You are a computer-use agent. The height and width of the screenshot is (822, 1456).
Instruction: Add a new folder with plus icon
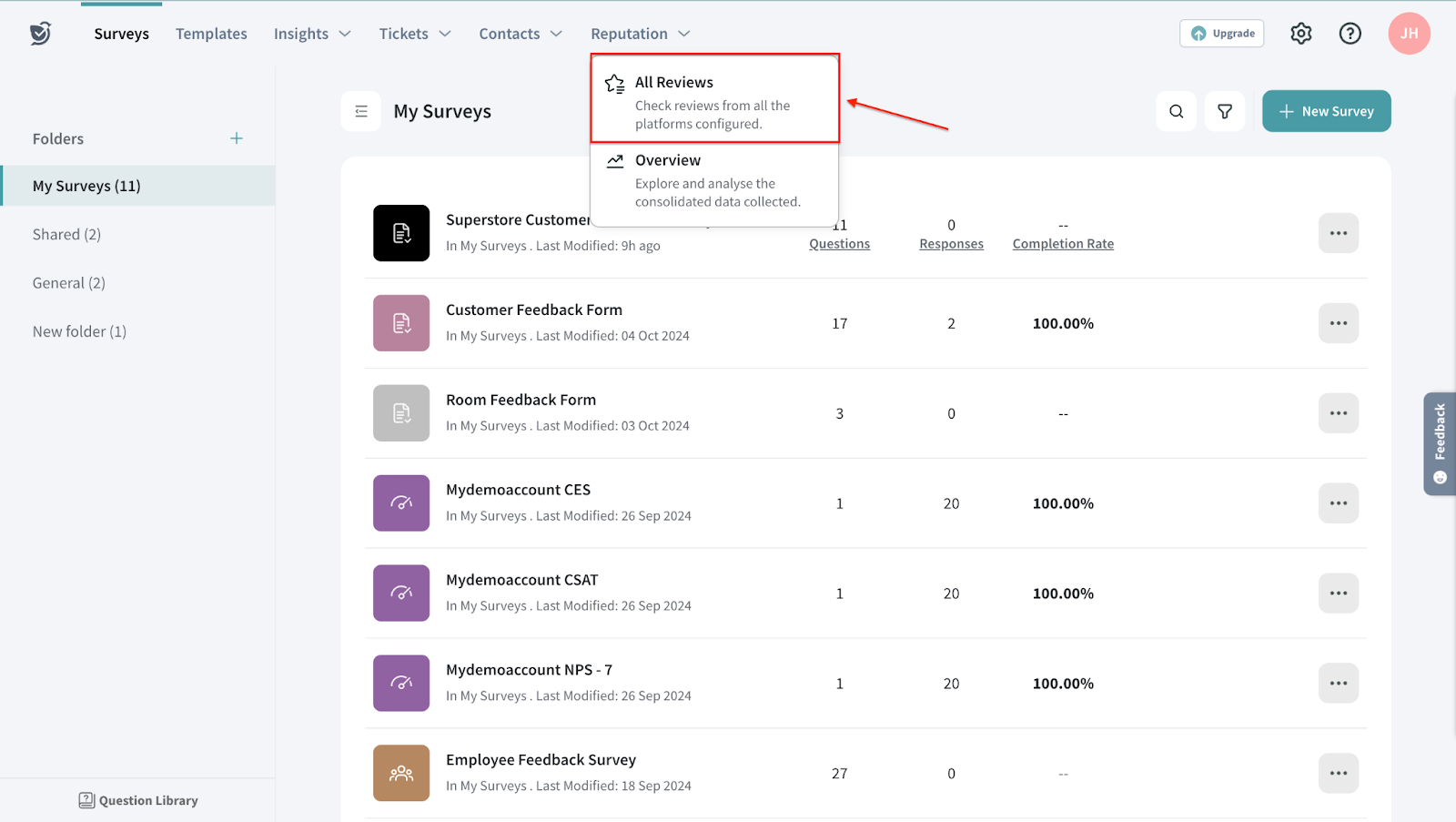(237, 138)
